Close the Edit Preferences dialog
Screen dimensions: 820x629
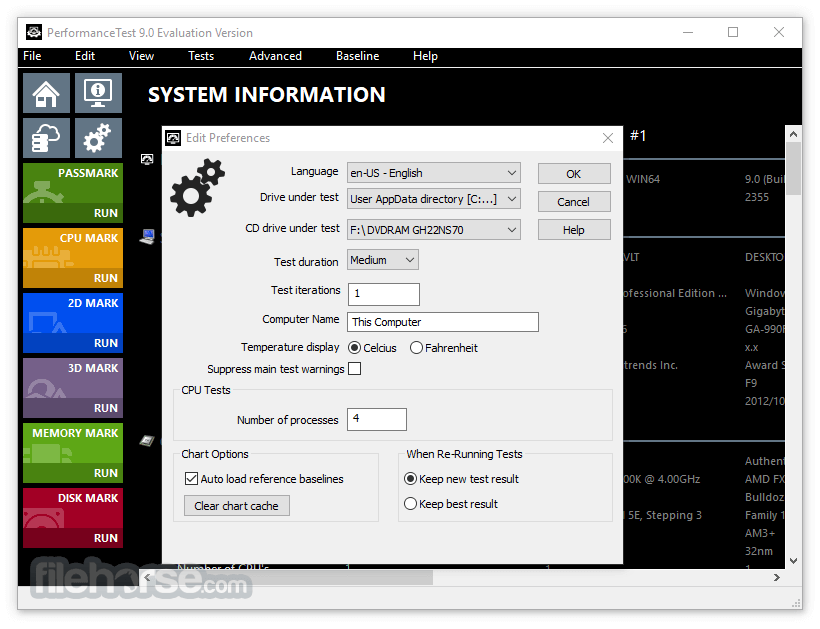click(x=608, y=138)
